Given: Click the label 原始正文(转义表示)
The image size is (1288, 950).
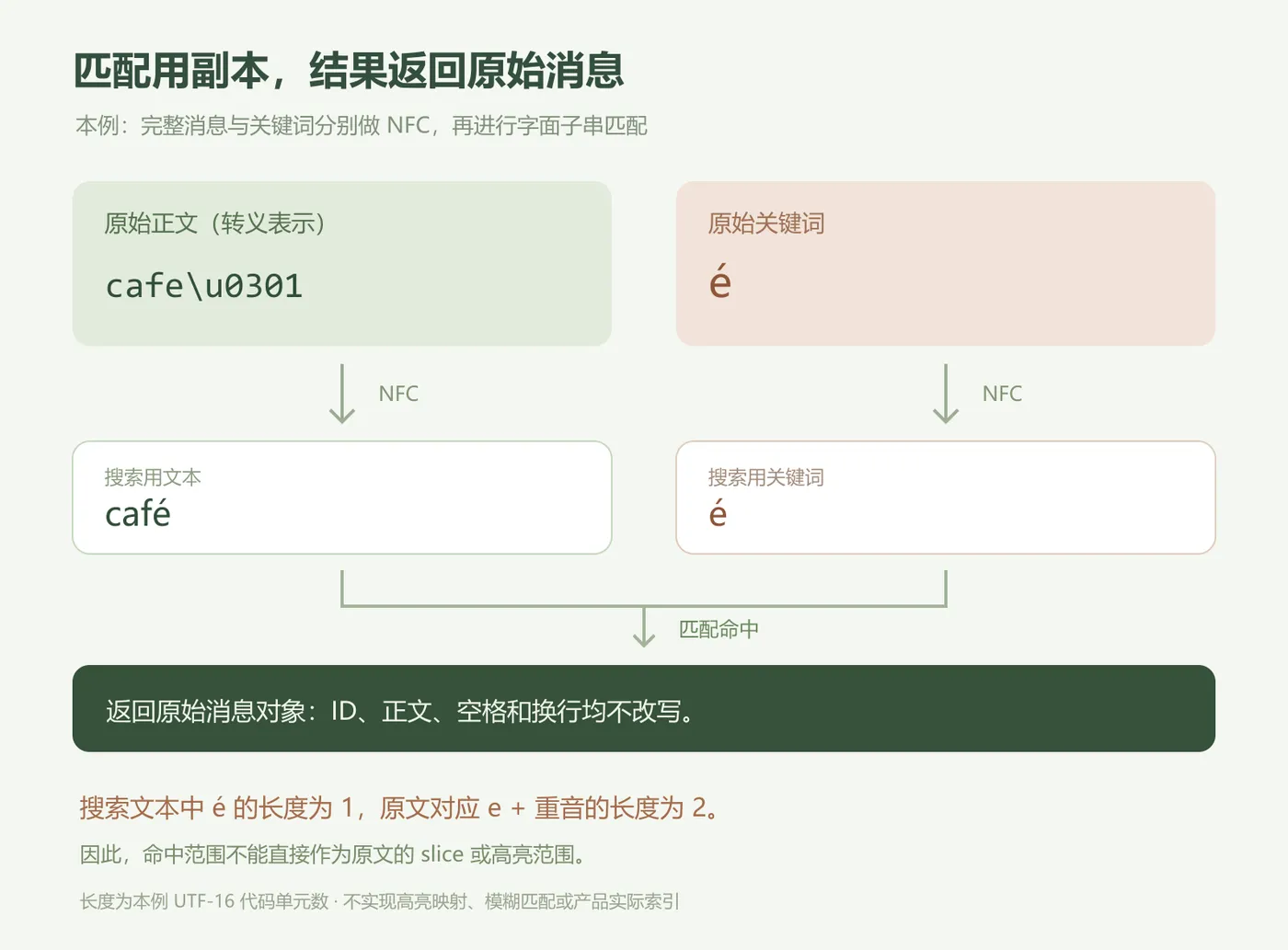Looking at the screenshot, I should 214,223.
